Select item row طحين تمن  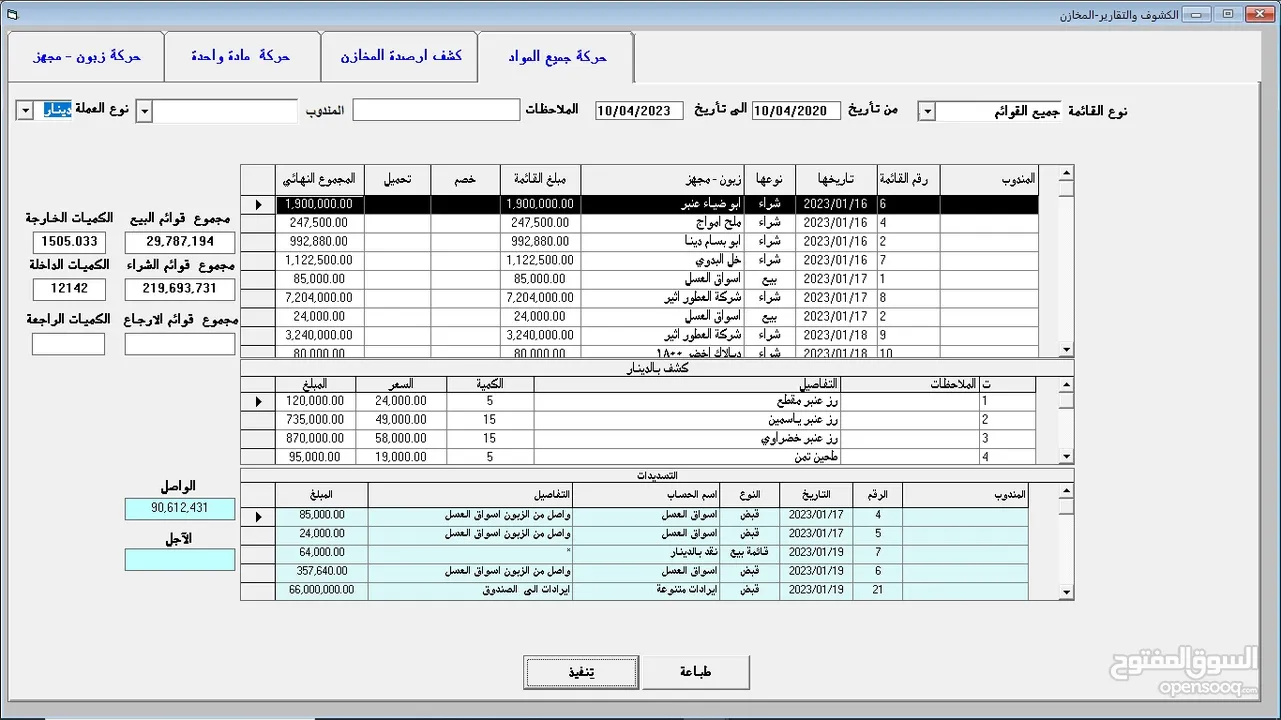(640, 457)
